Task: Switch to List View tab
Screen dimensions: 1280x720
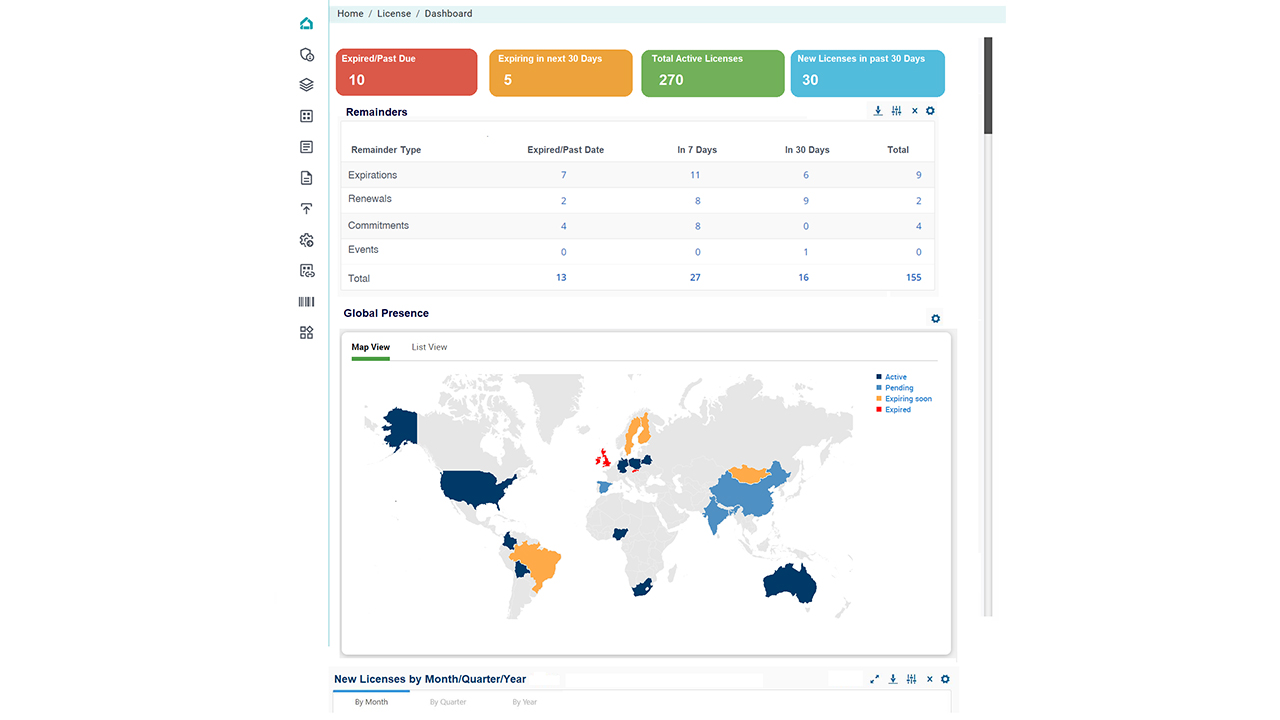Action: (x=429, y=347)
